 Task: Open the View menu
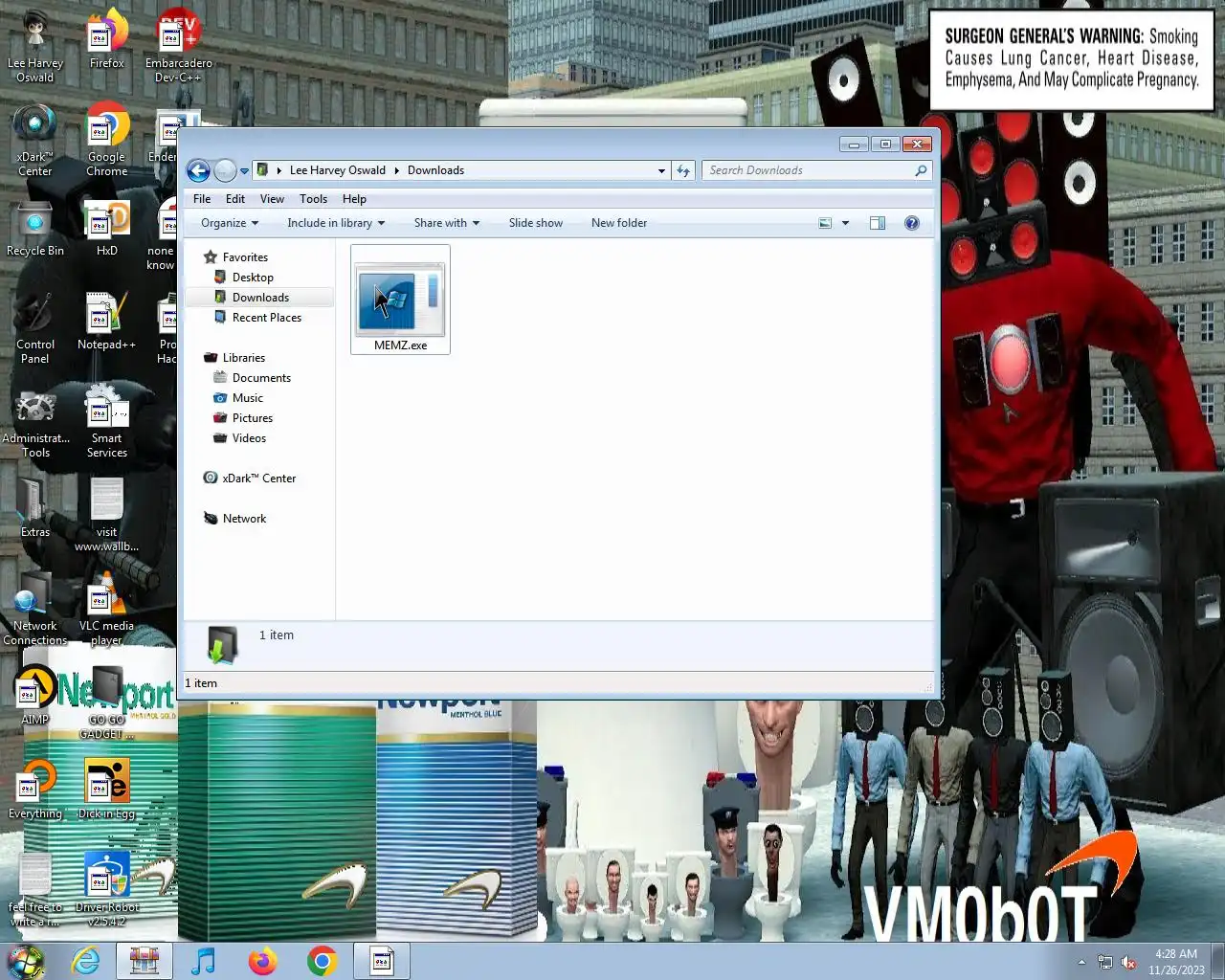tap(272, 199)
